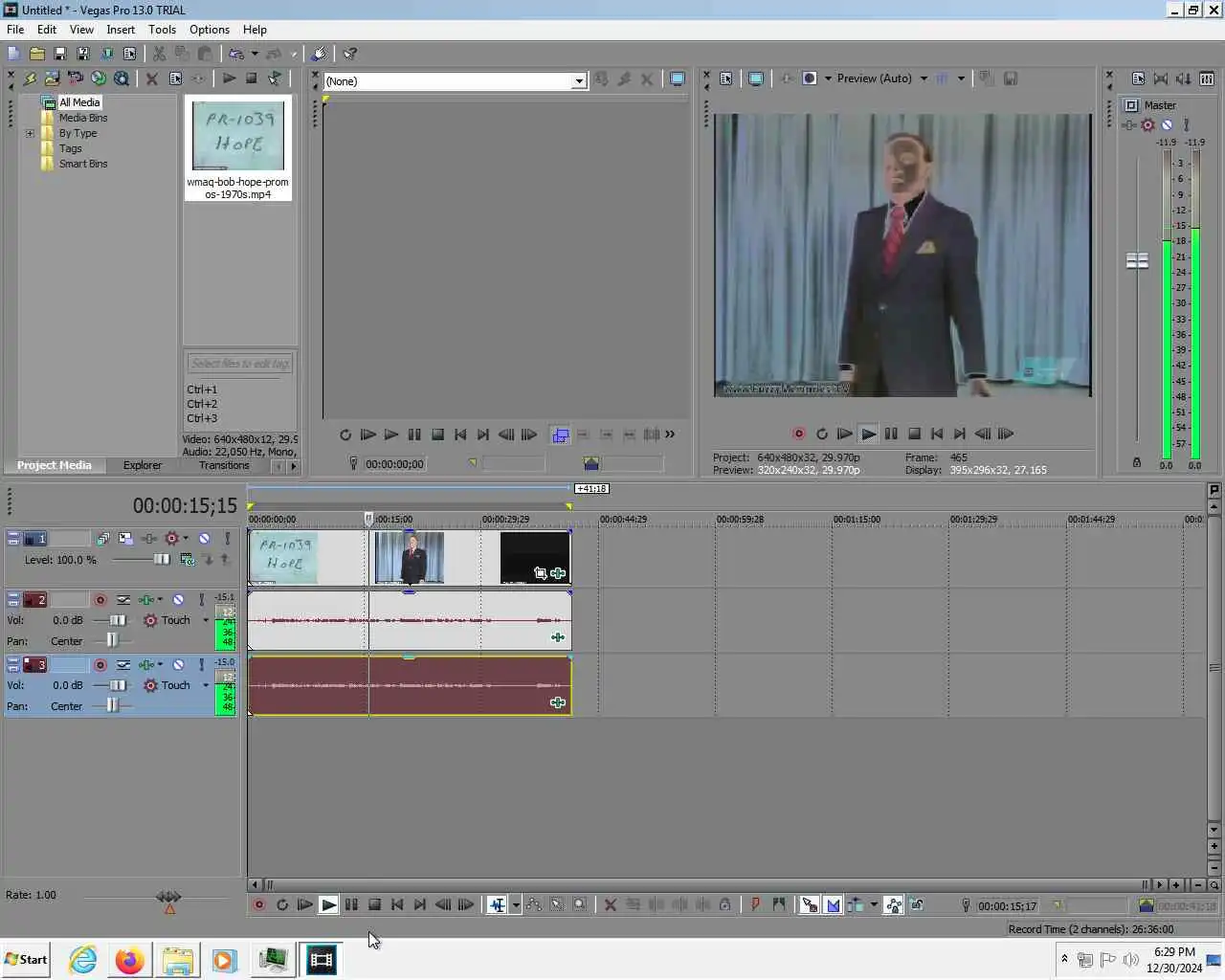Click Start Preview play icon in Project Media
The width and height of the screenshot is (1225, 980).
coord(229,78)
